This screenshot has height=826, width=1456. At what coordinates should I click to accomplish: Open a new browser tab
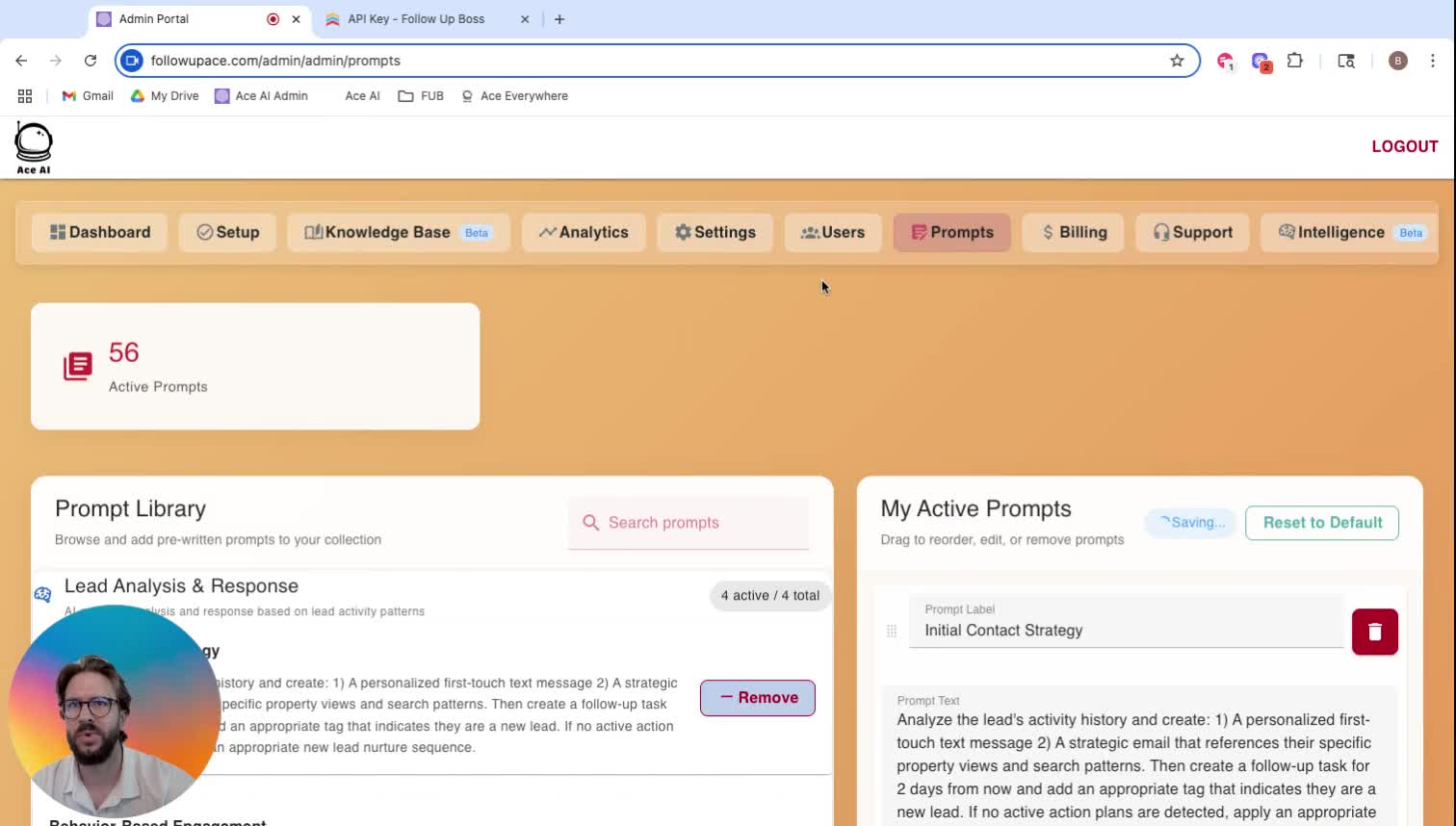[x=559, y=19]
